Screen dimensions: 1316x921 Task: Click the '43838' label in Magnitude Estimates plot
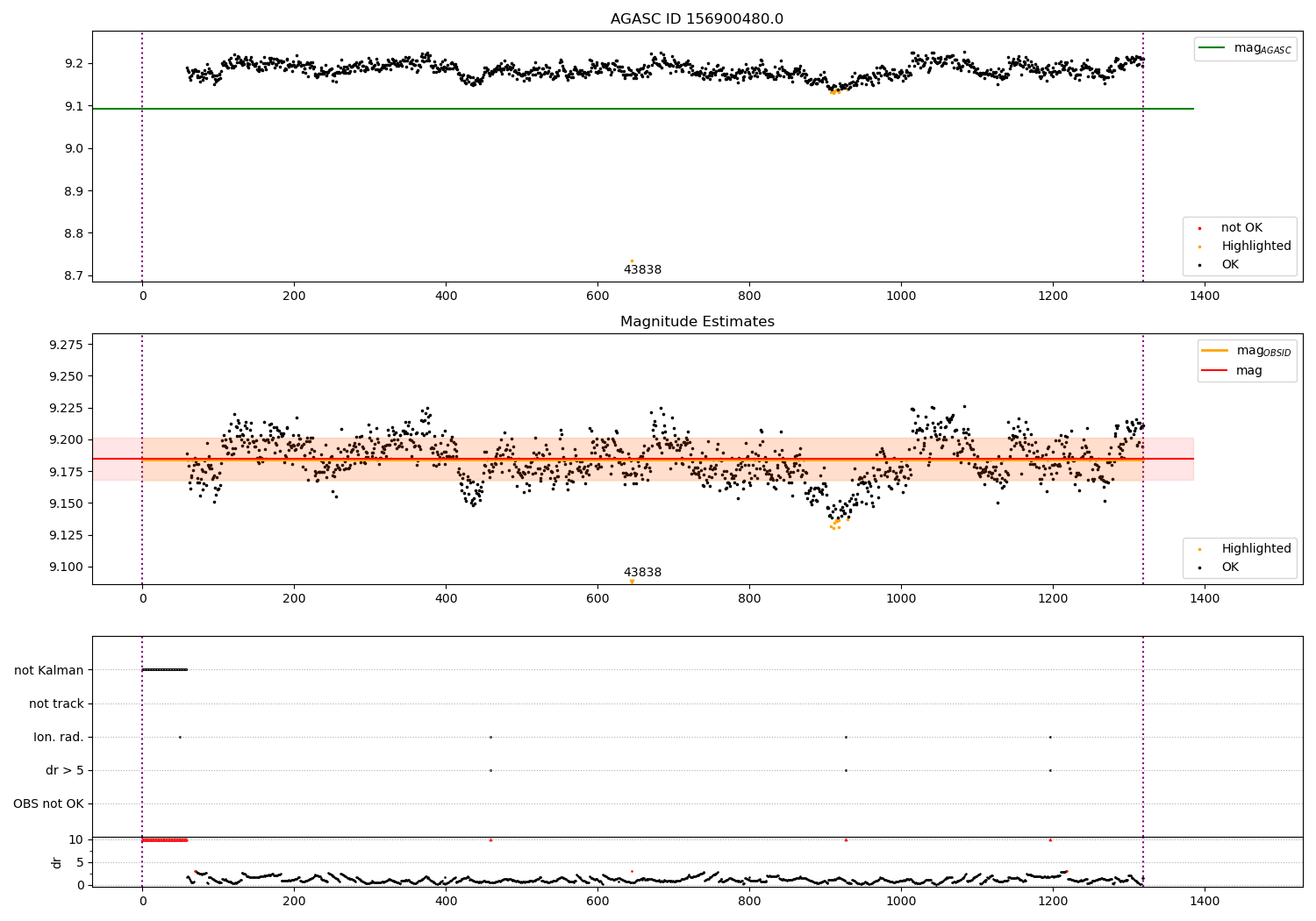tap(642, 573)
